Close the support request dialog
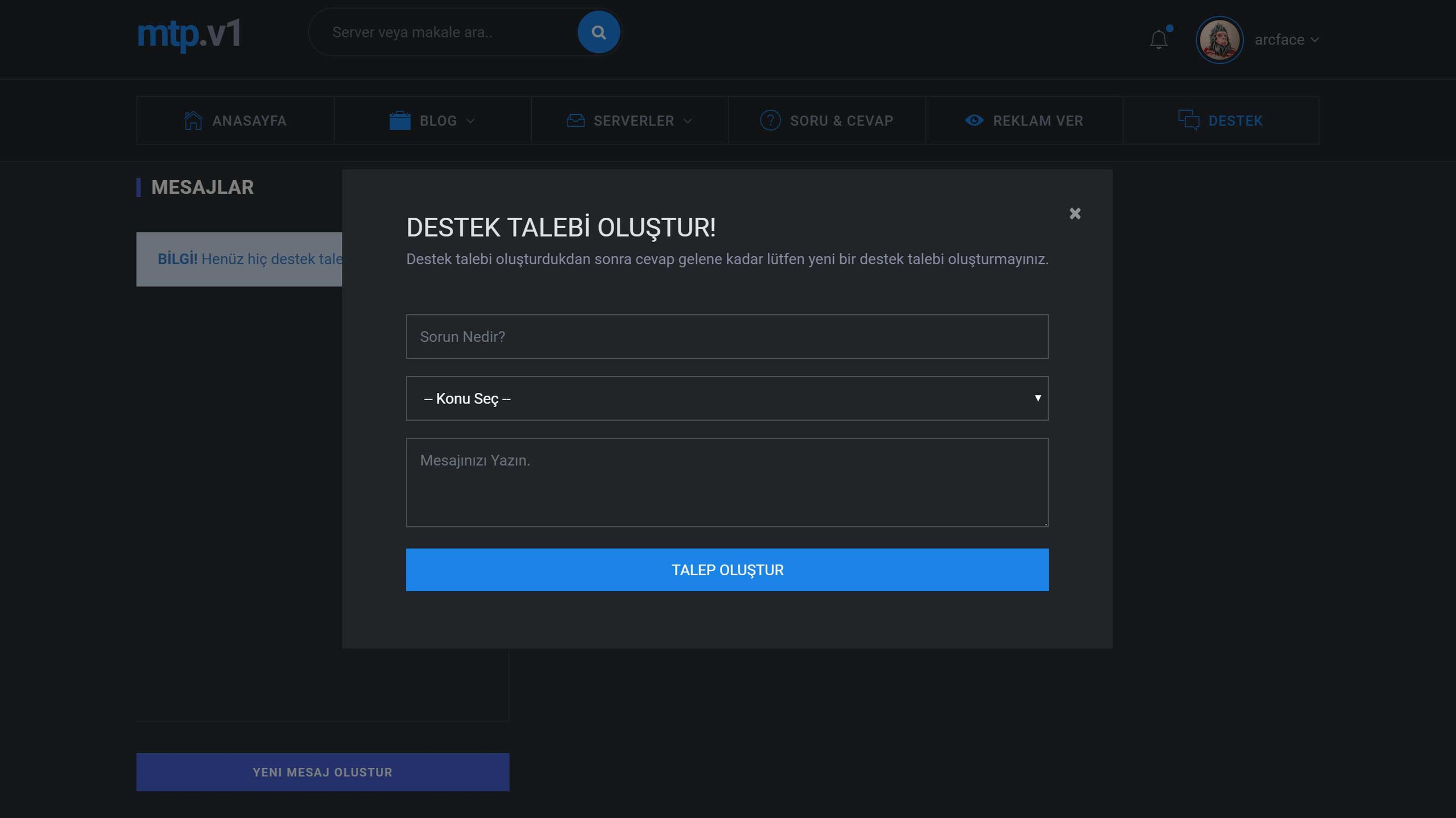This screenshot has height=818, width=1456. tap(1074, 213)
